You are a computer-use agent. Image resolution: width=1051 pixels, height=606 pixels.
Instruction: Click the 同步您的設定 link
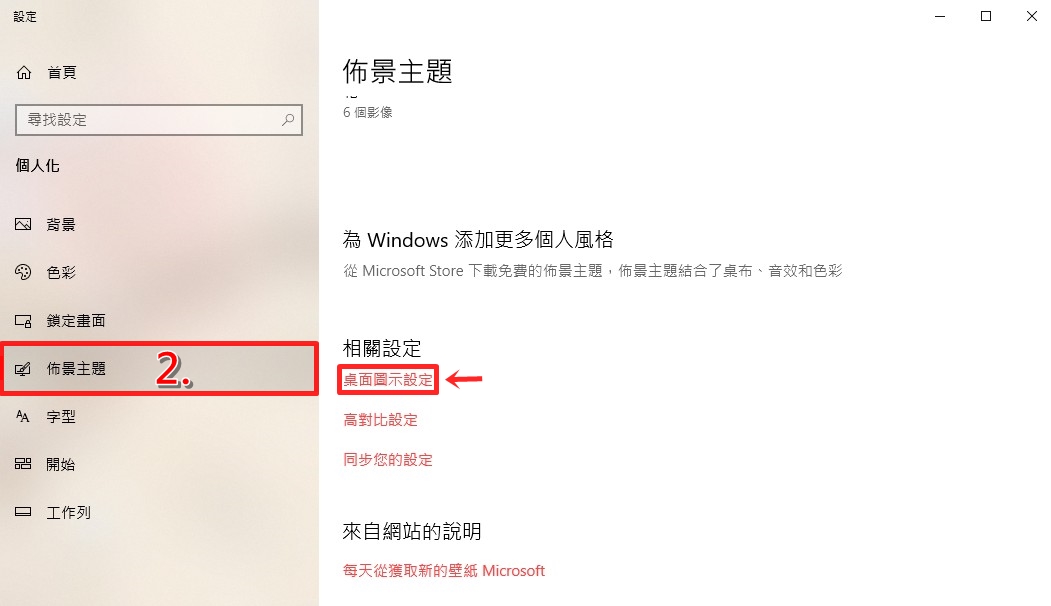coord(387,460)
